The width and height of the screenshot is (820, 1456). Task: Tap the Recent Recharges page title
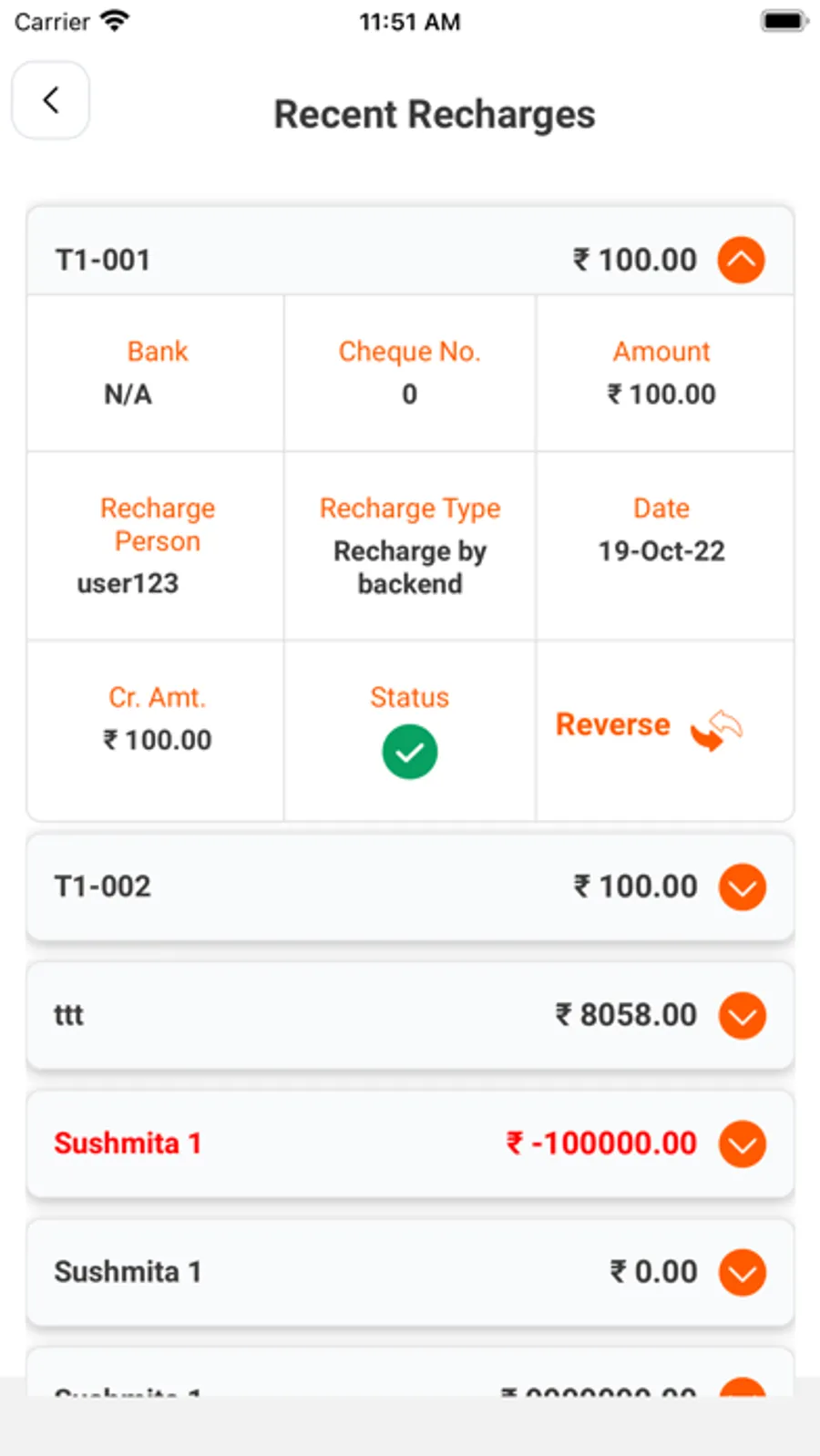click(x=435, y=115)
